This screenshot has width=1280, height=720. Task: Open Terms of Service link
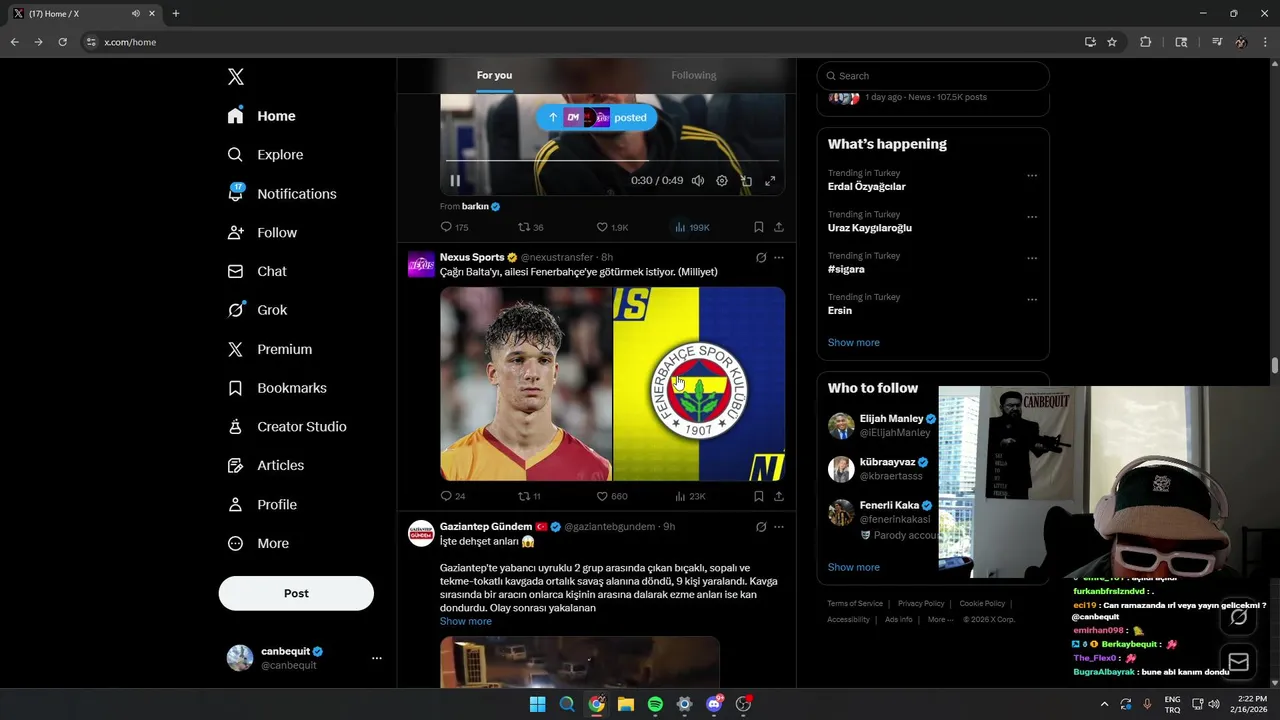tap(855, 604)
